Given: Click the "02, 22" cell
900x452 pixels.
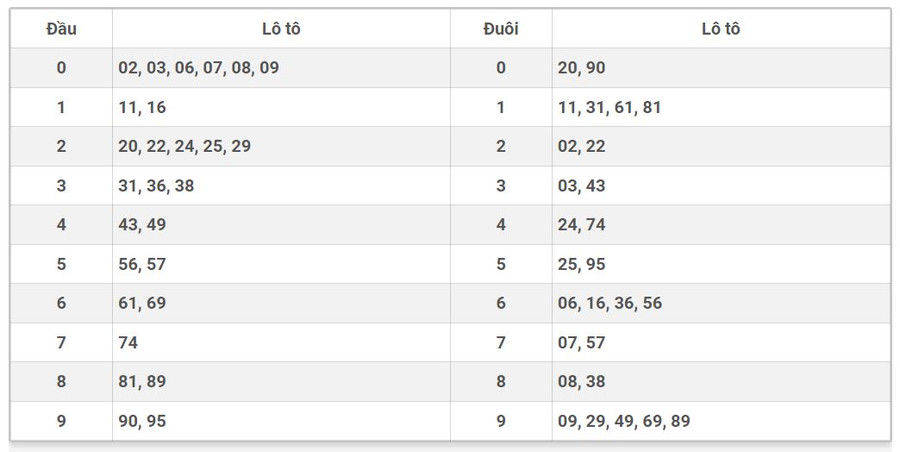Looking at the screenshot, I should point(581,146).
